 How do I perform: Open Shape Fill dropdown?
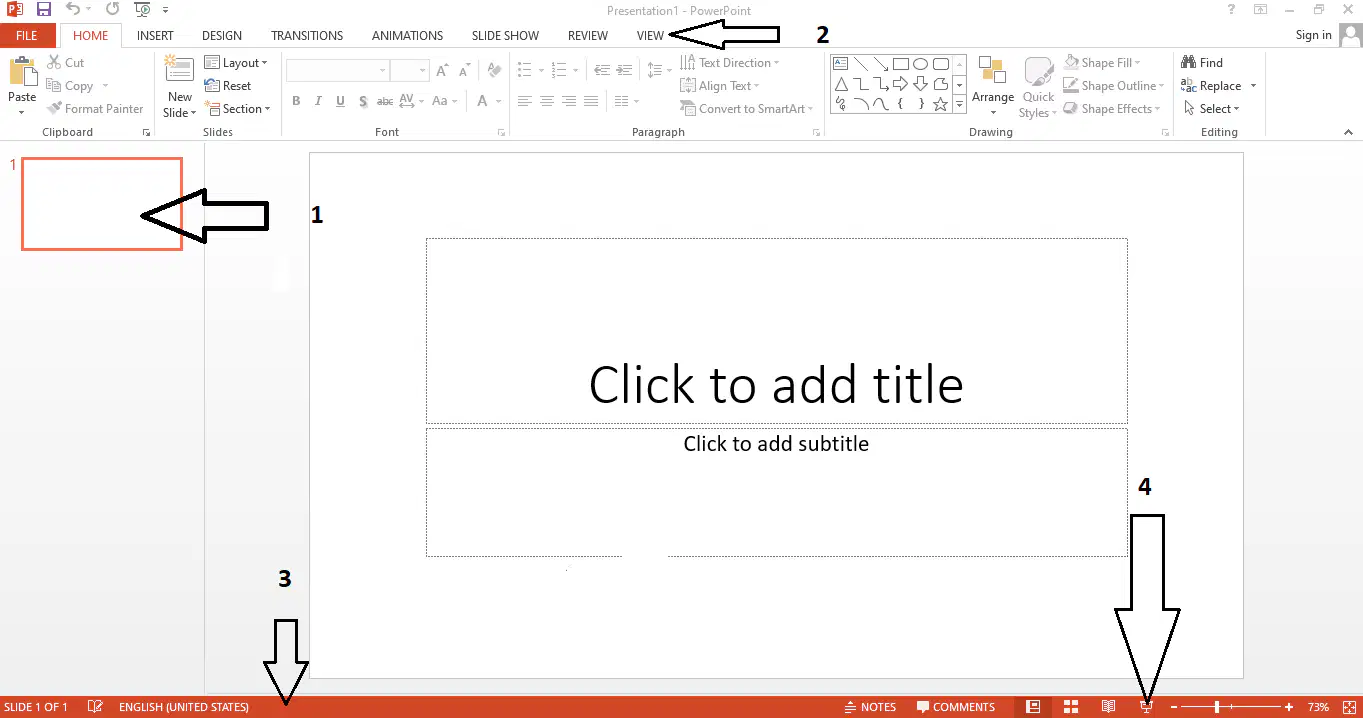coord(1104,62)
